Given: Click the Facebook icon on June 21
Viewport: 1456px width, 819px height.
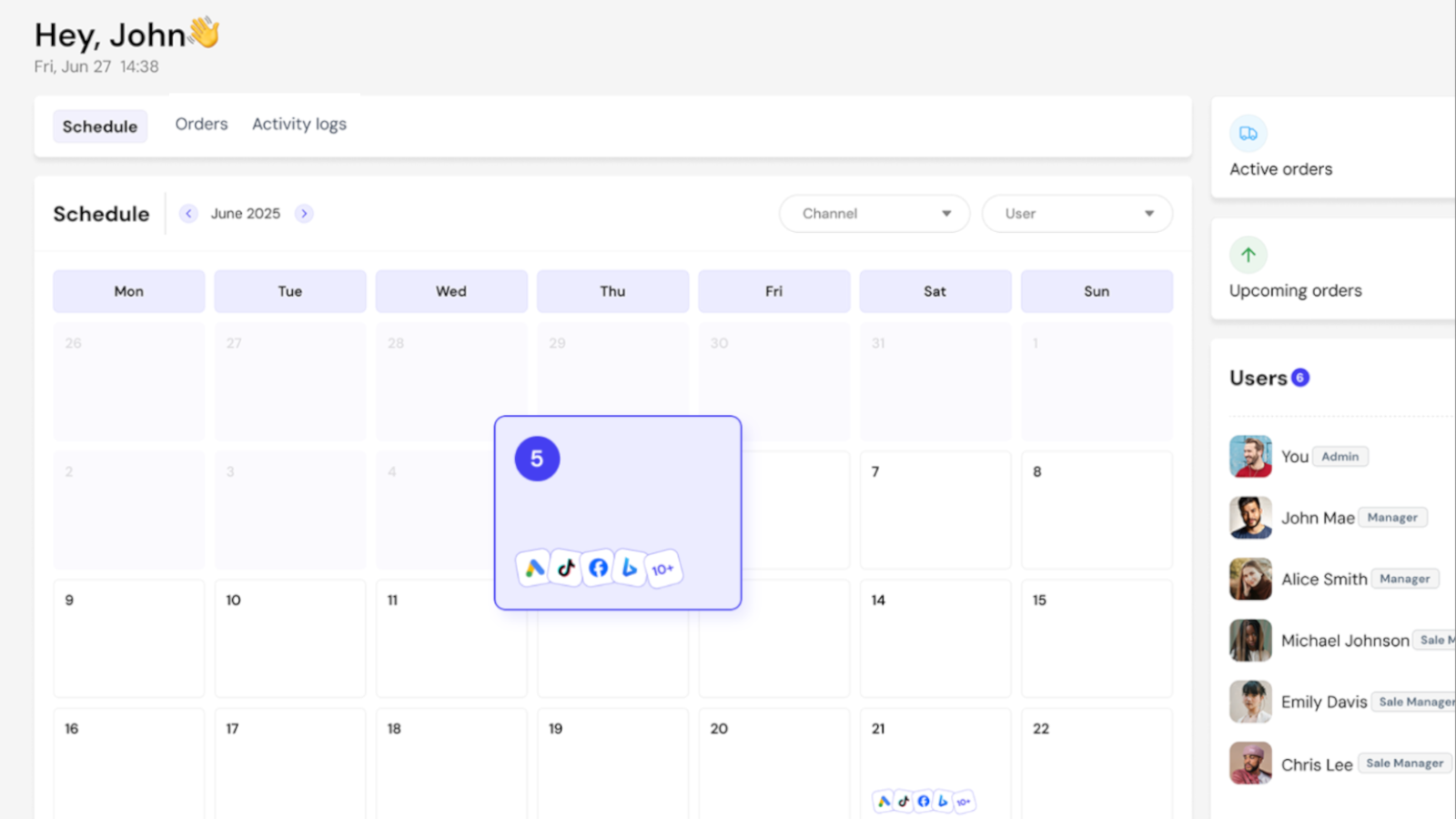Looking at the screenshot, I should (x=924, y=801).
